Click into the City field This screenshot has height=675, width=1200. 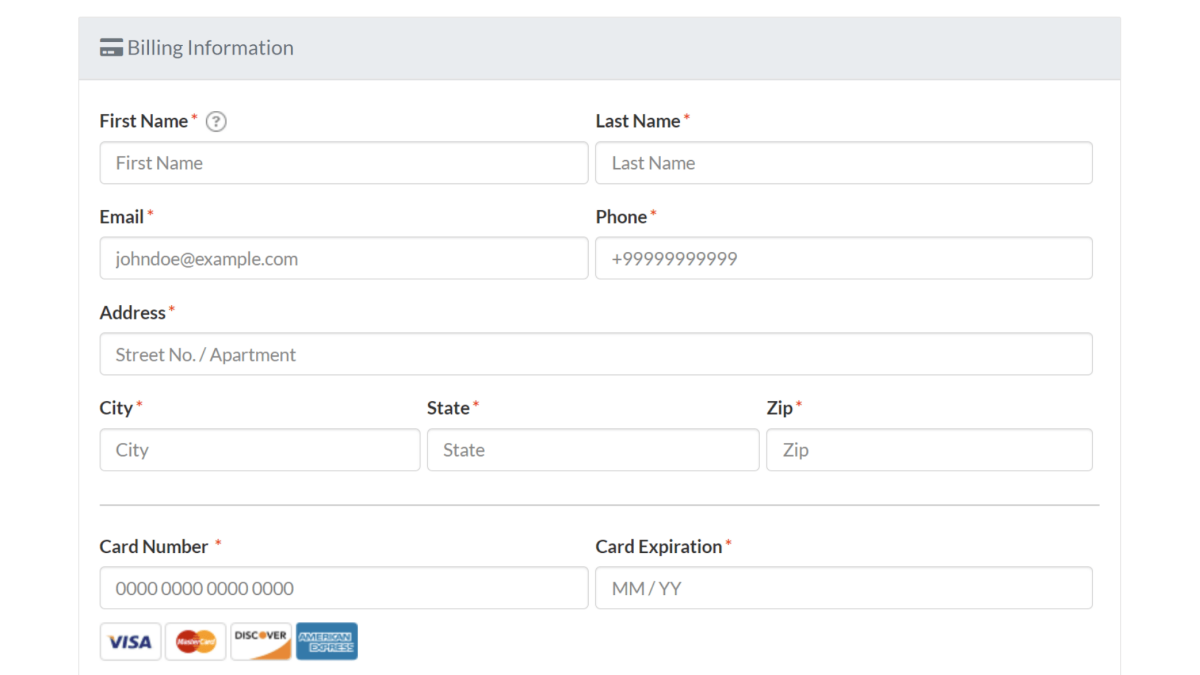259,450
